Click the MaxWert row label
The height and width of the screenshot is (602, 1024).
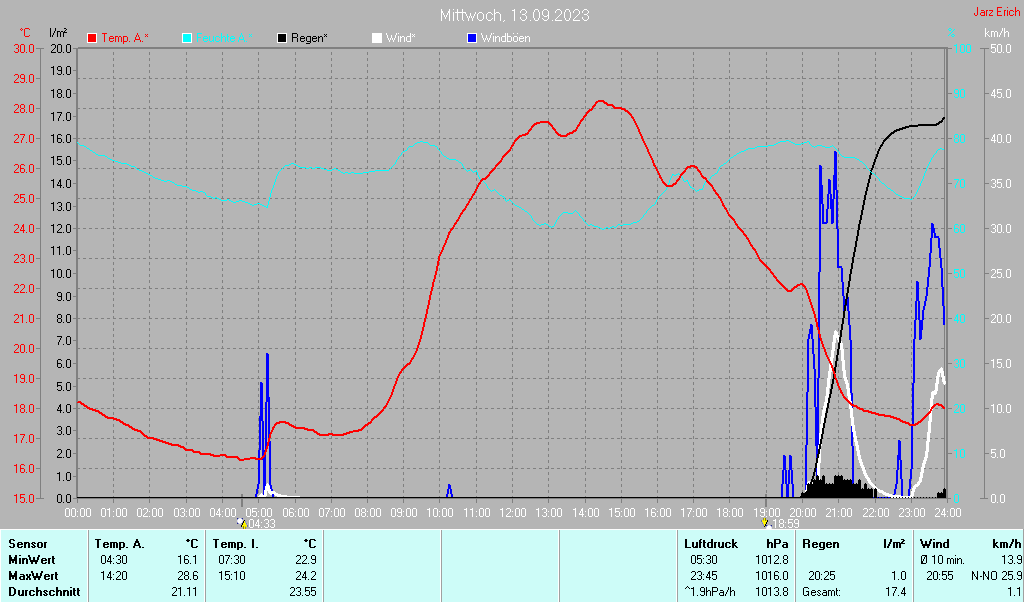[32, 576]
